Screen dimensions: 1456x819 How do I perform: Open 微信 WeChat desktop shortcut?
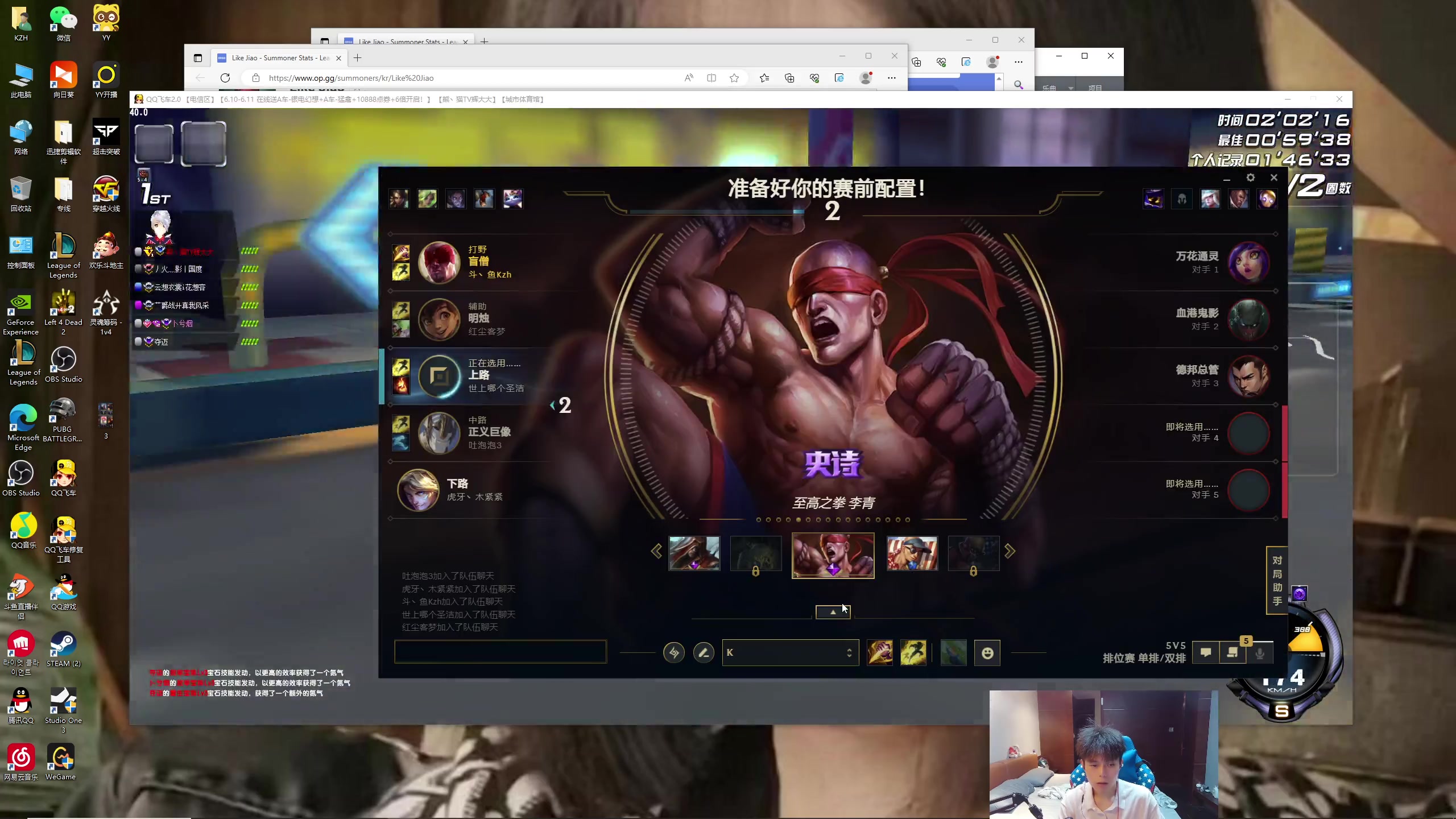click(63, 23)
